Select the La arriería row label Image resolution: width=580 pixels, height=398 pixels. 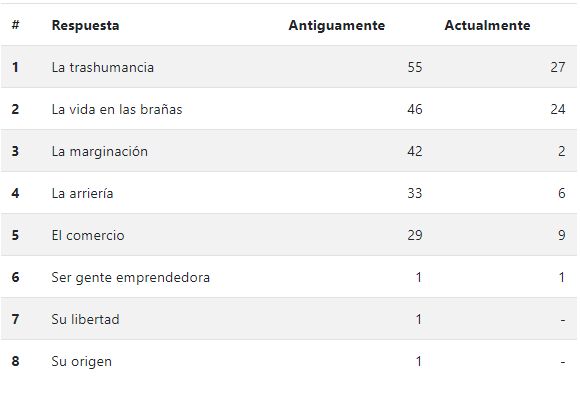click(82, 193)
